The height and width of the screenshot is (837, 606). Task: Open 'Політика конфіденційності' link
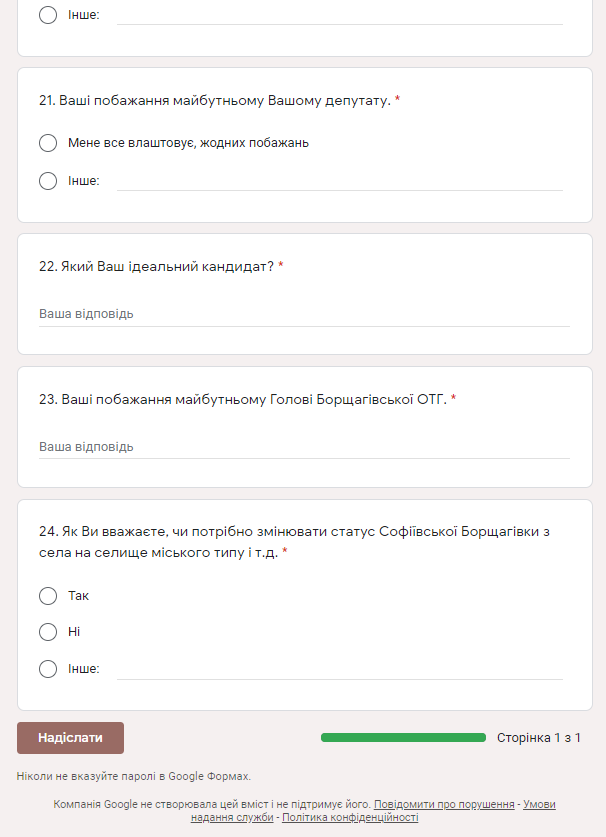click(350, 818)
